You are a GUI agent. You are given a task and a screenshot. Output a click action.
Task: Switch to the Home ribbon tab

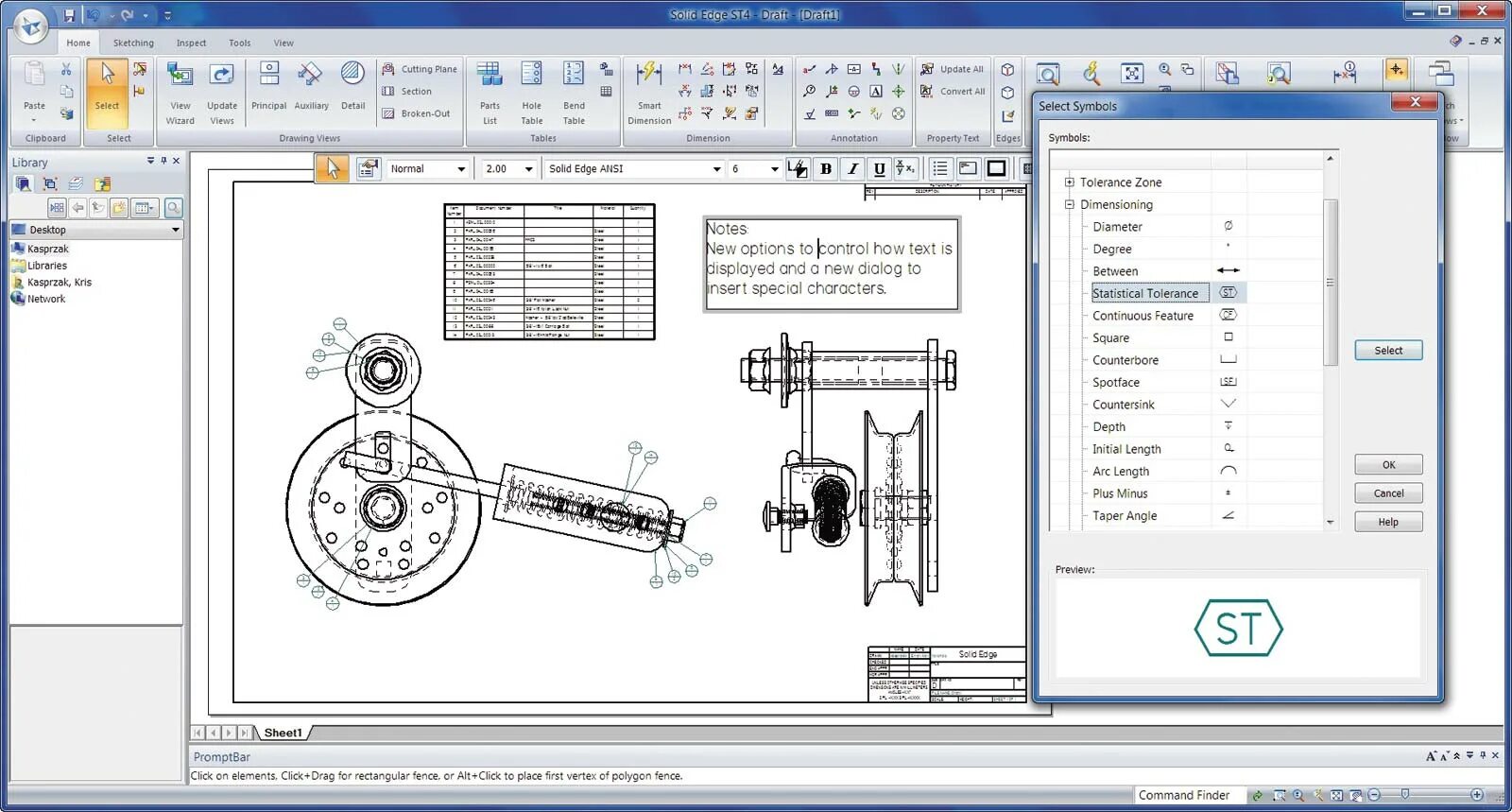coord(78,43)
